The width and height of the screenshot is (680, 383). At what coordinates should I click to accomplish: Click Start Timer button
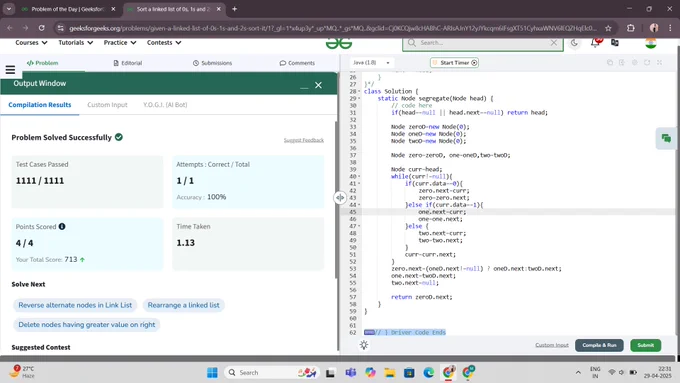[454, 62]
